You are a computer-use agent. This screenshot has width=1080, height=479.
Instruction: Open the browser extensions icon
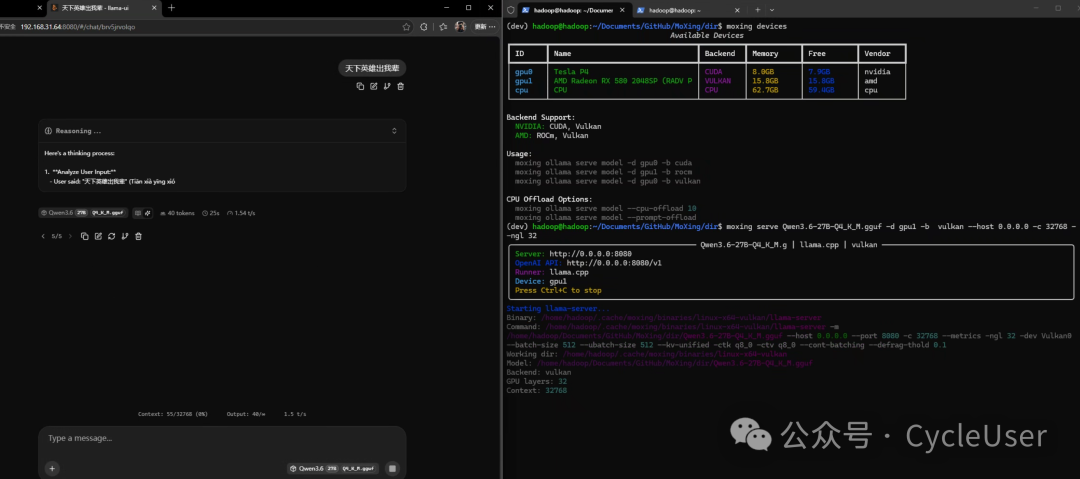[424, 26]
